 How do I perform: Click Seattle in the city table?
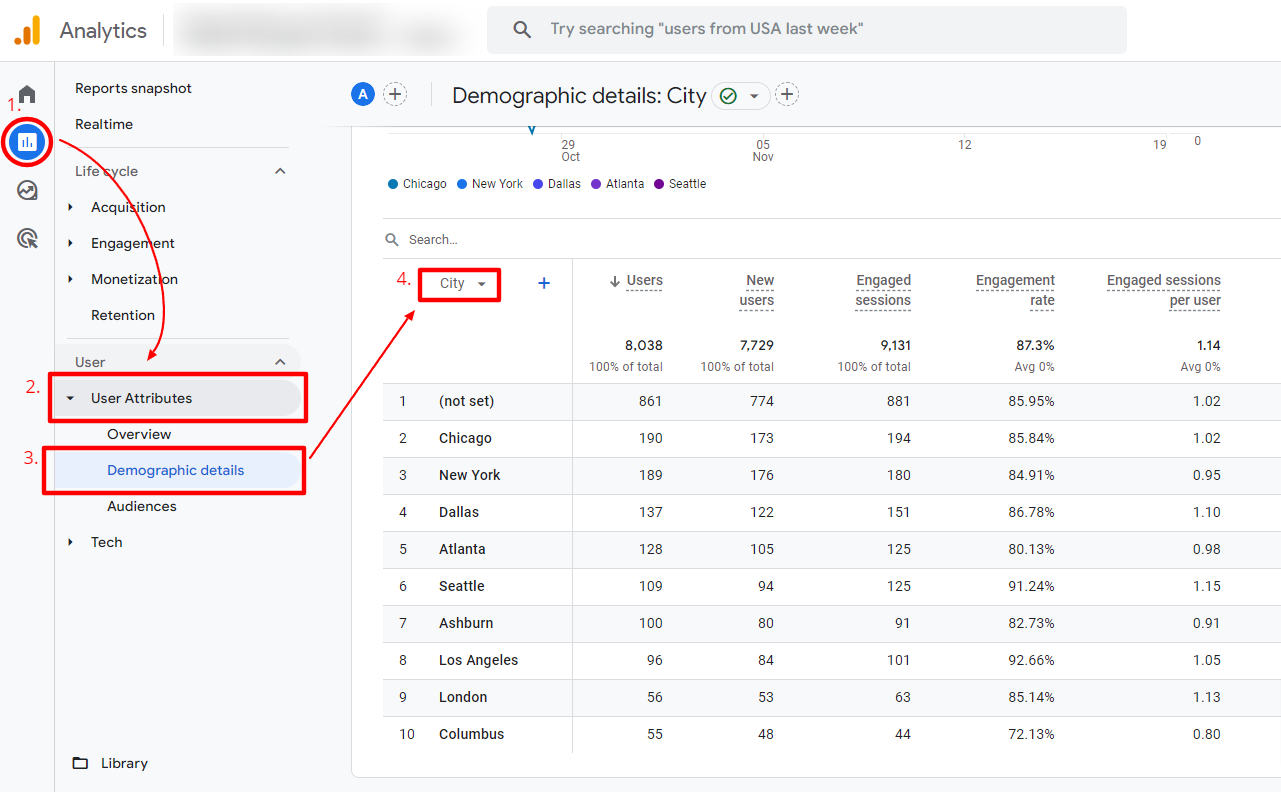(x=461, y=586)
